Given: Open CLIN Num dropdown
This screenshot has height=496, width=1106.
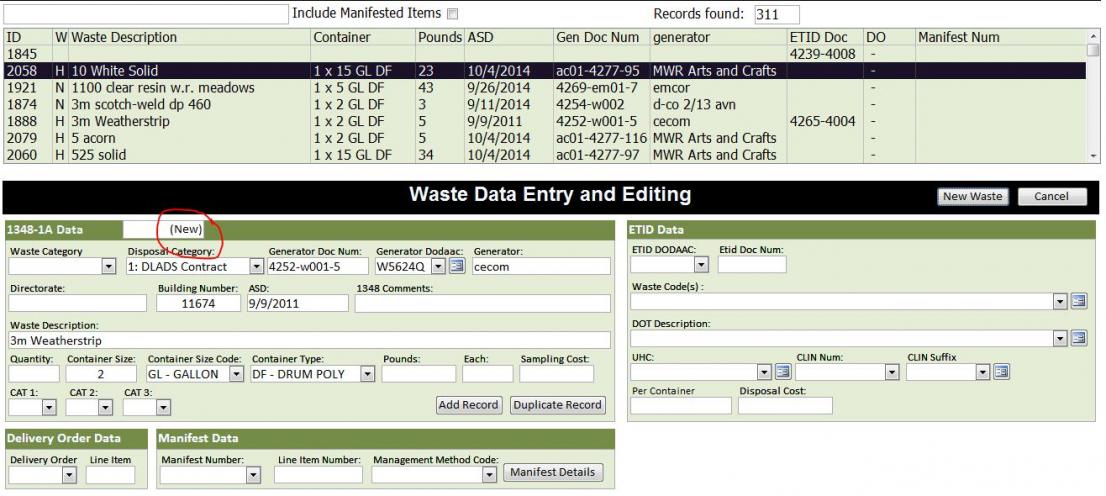Looking at the screenshot, I should pyautogui.click(x=893, y=372).
